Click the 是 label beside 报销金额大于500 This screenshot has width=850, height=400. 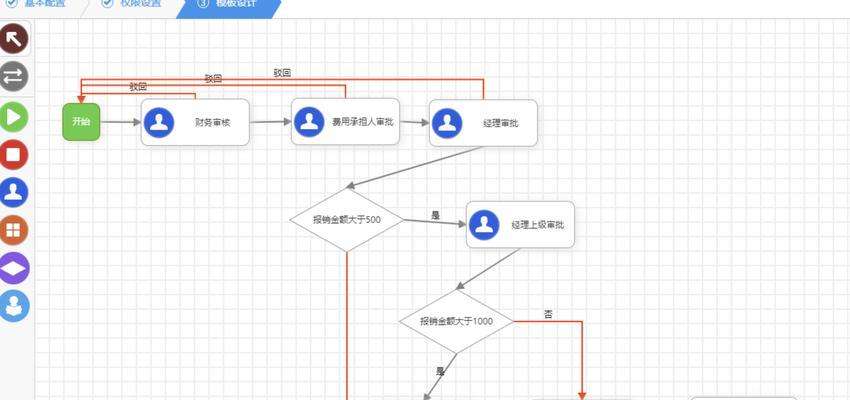[x=435, y=215]
